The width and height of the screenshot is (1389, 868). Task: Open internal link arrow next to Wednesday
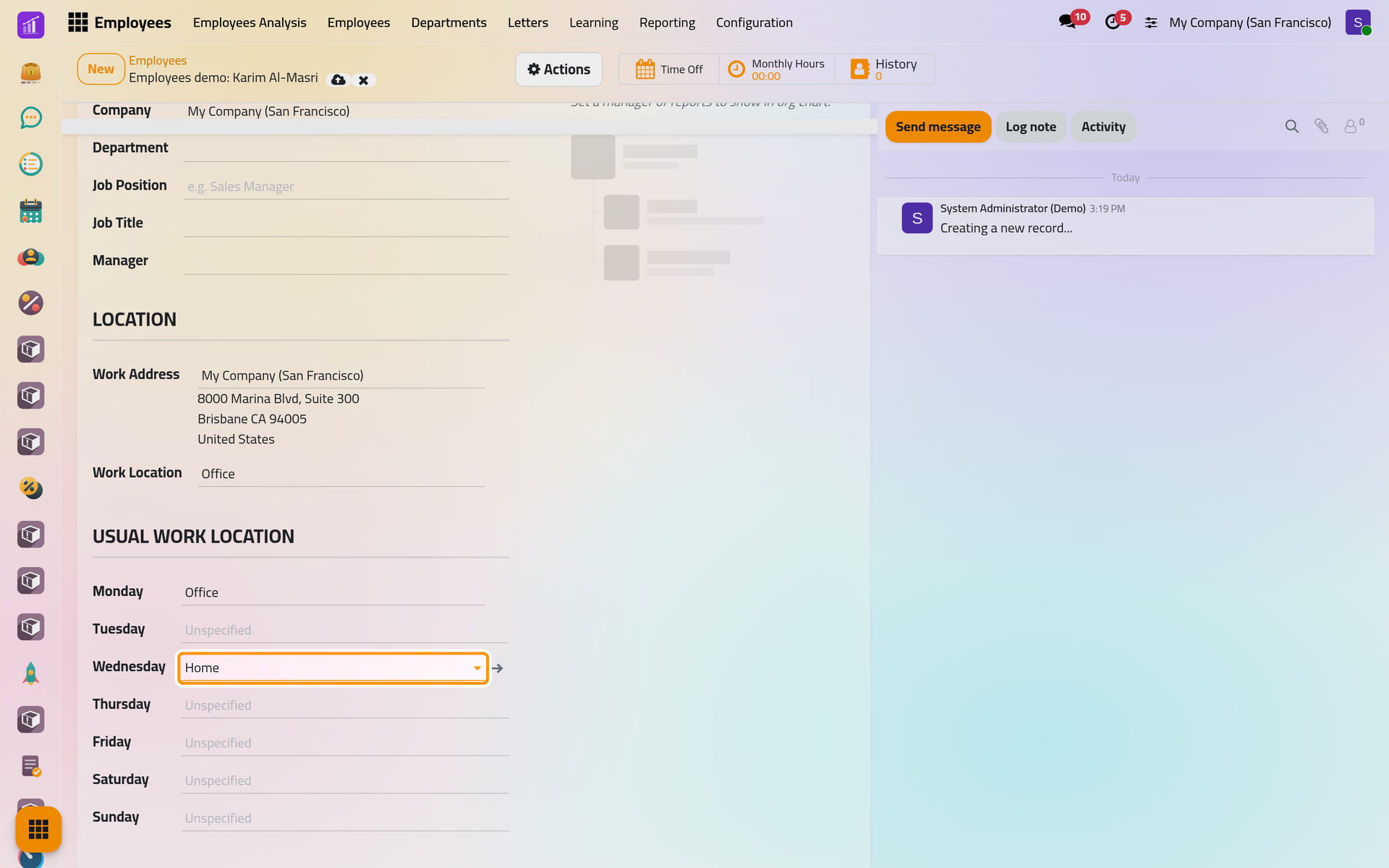click(498, 668)
